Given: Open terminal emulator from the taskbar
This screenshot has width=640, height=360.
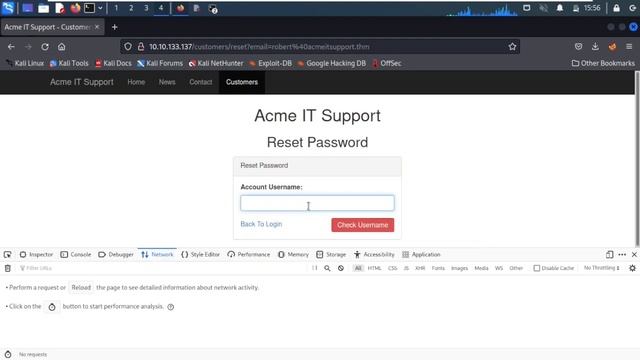Looking at the screenshot, I should tap(89, 8).
